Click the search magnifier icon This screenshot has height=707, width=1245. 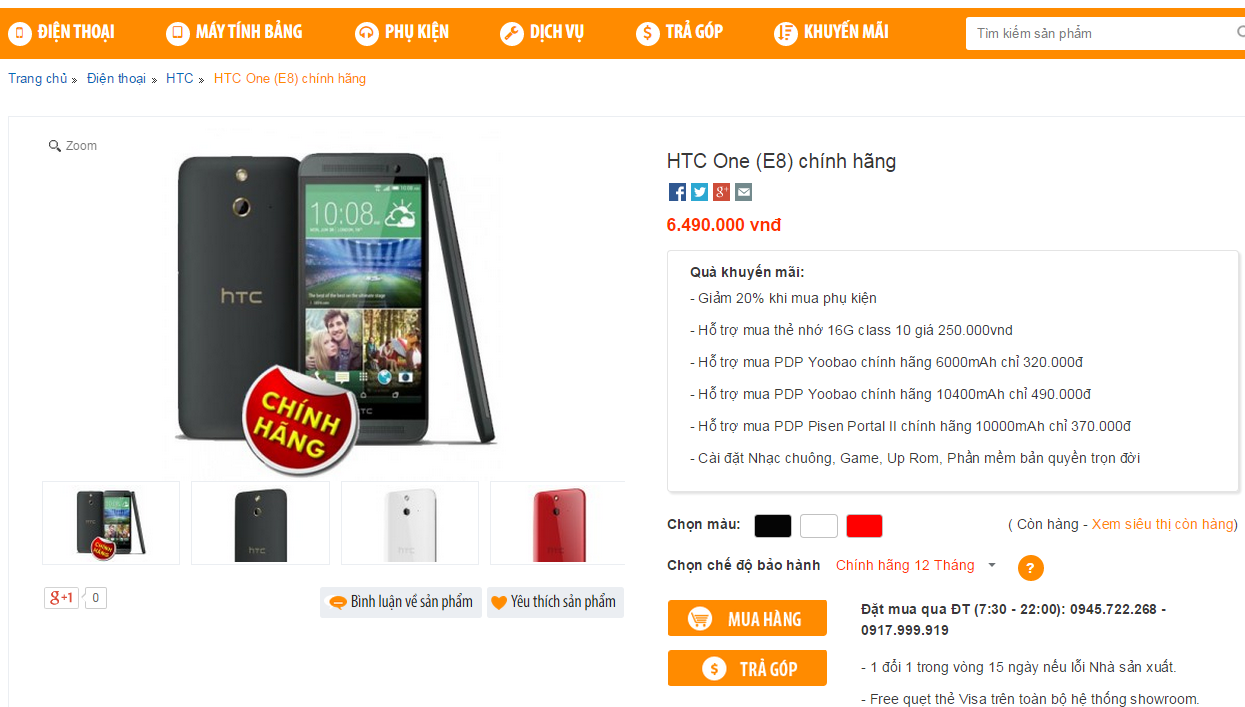pos(1240,32)
